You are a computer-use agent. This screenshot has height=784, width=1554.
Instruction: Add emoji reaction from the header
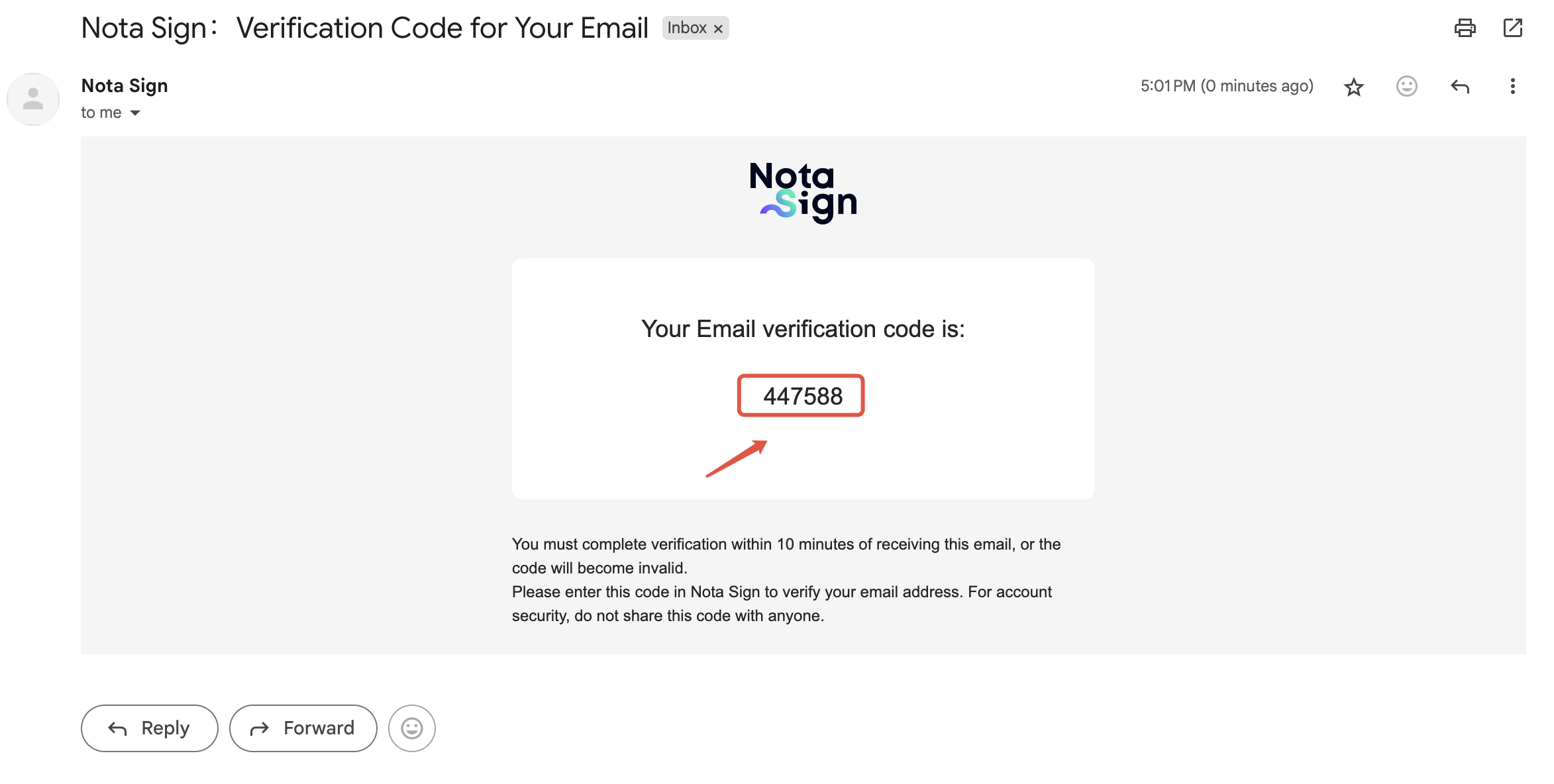(1406, 86)
